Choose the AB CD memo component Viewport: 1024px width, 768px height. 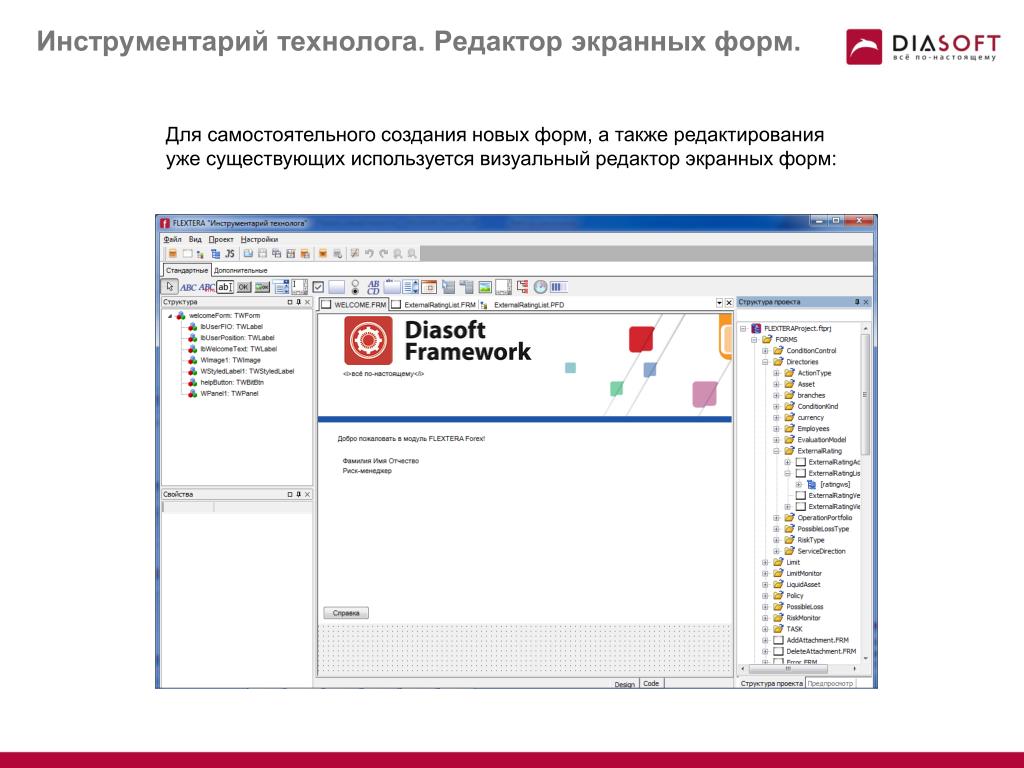(374, 287)
